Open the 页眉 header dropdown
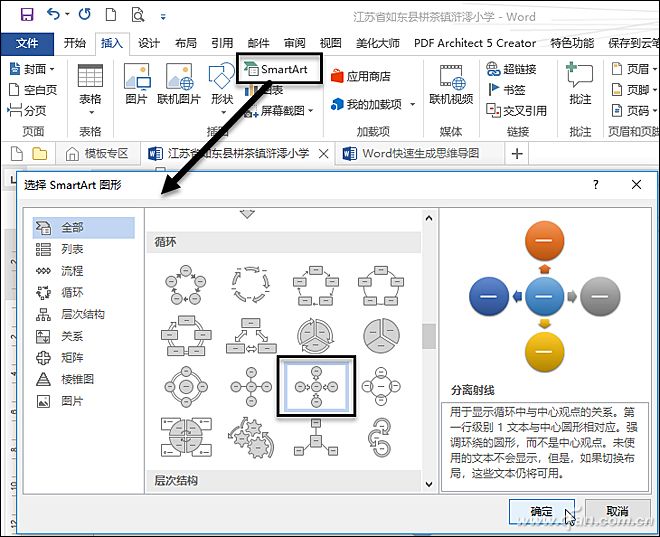Image resolution: width=660 pixels, height=537 pixels. (634, 69)
